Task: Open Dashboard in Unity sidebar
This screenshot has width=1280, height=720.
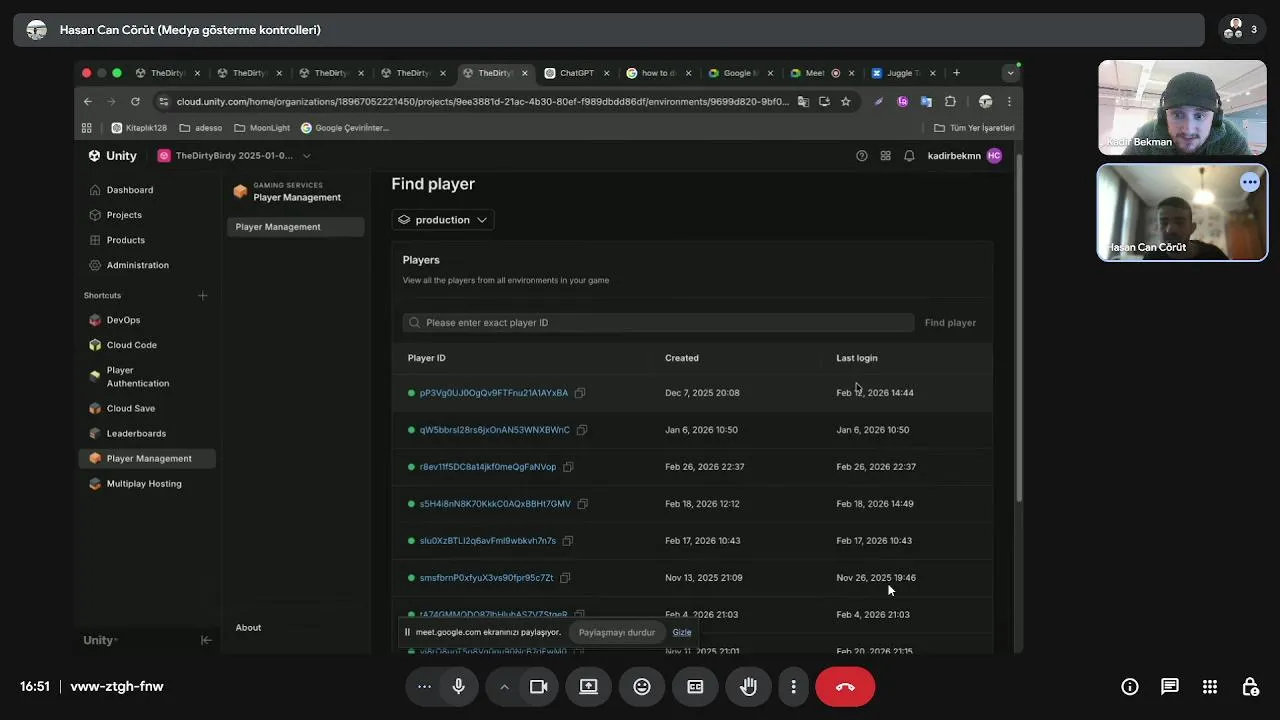Action: click(x=129, y=190)
